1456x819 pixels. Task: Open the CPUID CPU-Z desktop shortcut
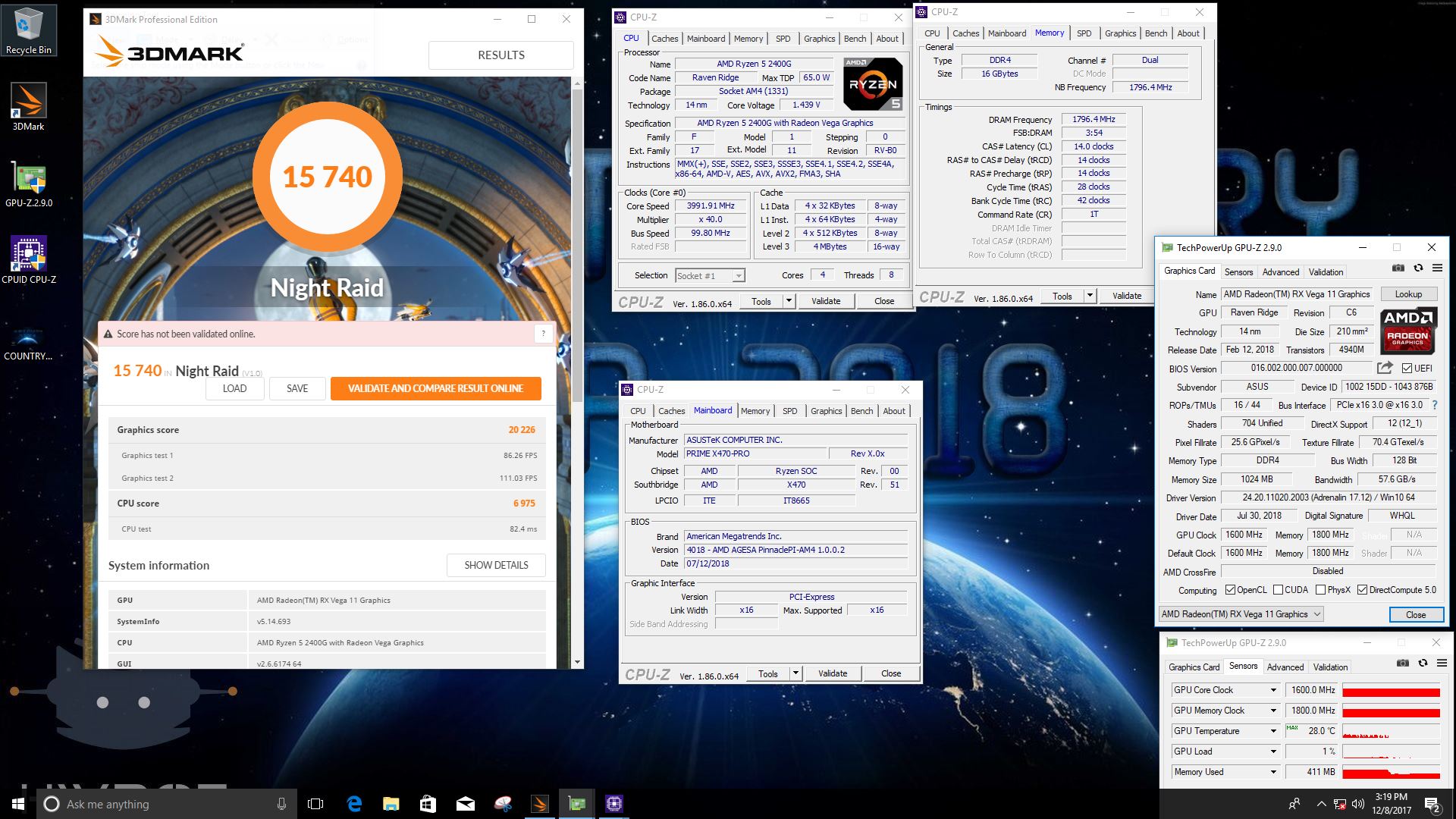click(29, 260)
